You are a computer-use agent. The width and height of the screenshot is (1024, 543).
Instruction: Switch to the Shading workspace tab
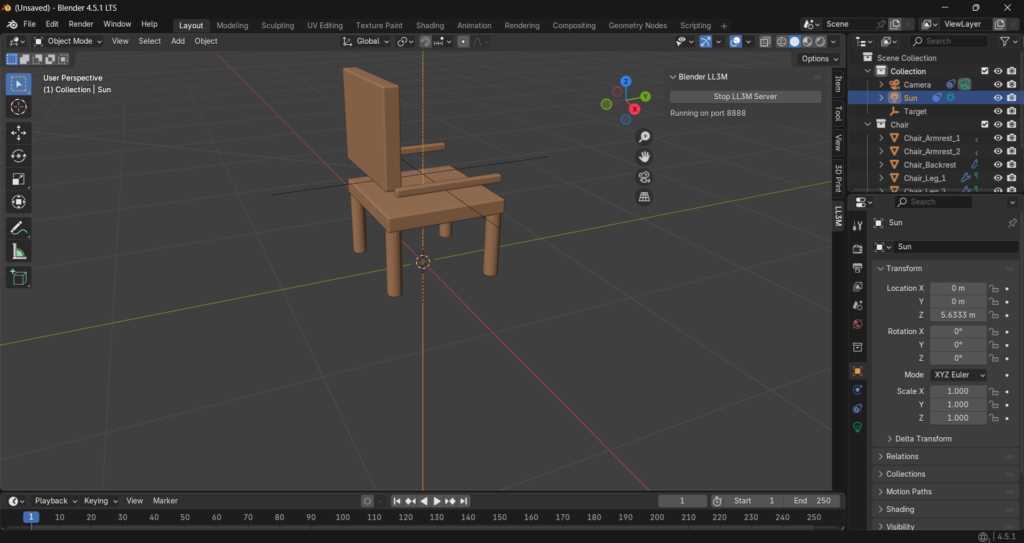tap(430, 25)
